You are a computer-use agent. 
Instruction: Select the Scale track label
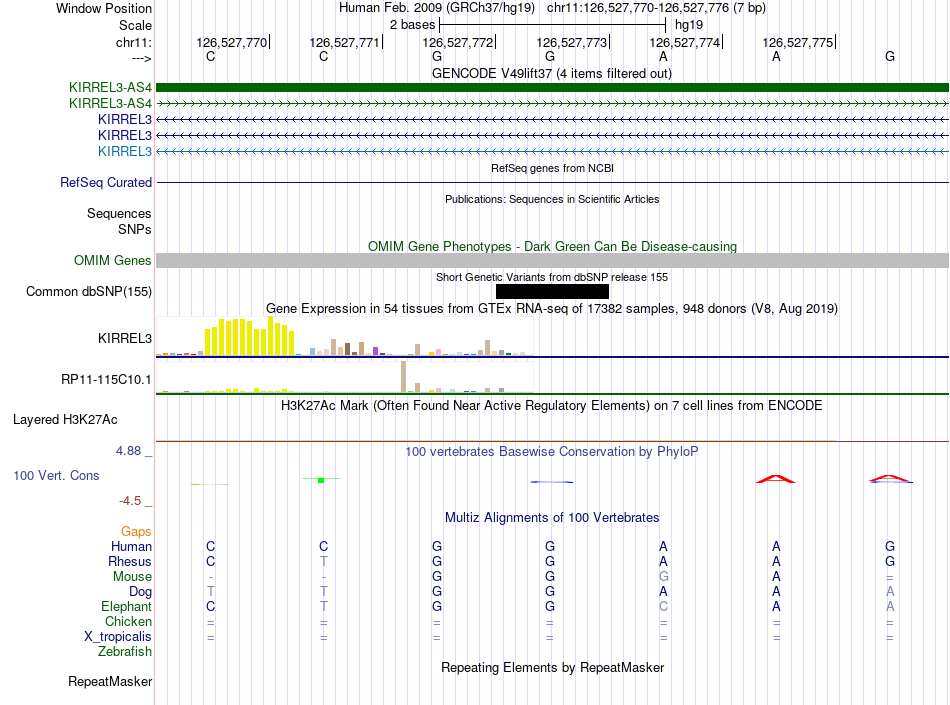pyautogui.click(x=135, y=25)
